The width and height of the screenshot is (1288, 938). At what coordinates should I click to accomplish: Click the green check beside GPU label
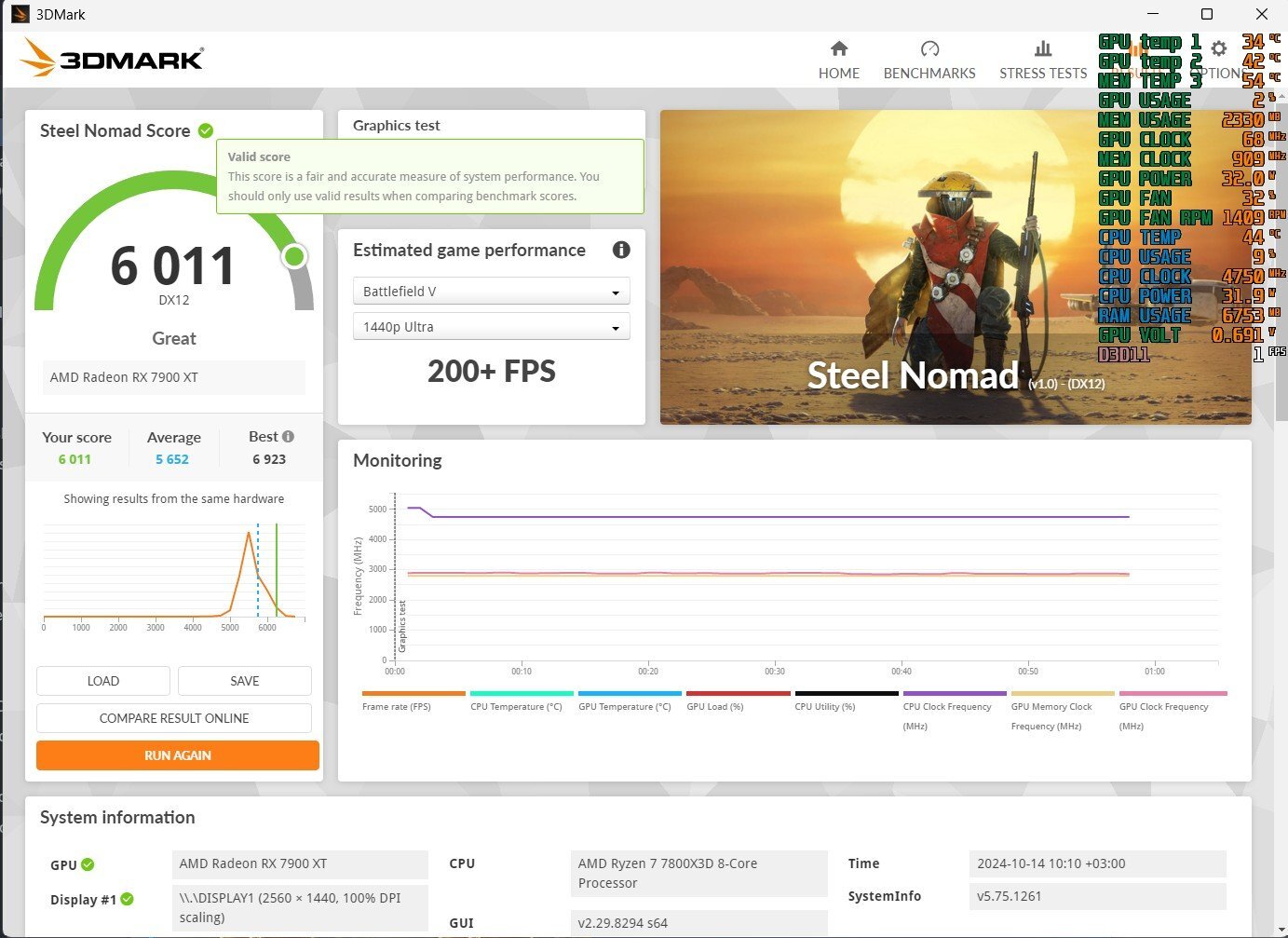click(x=88, y=864)
